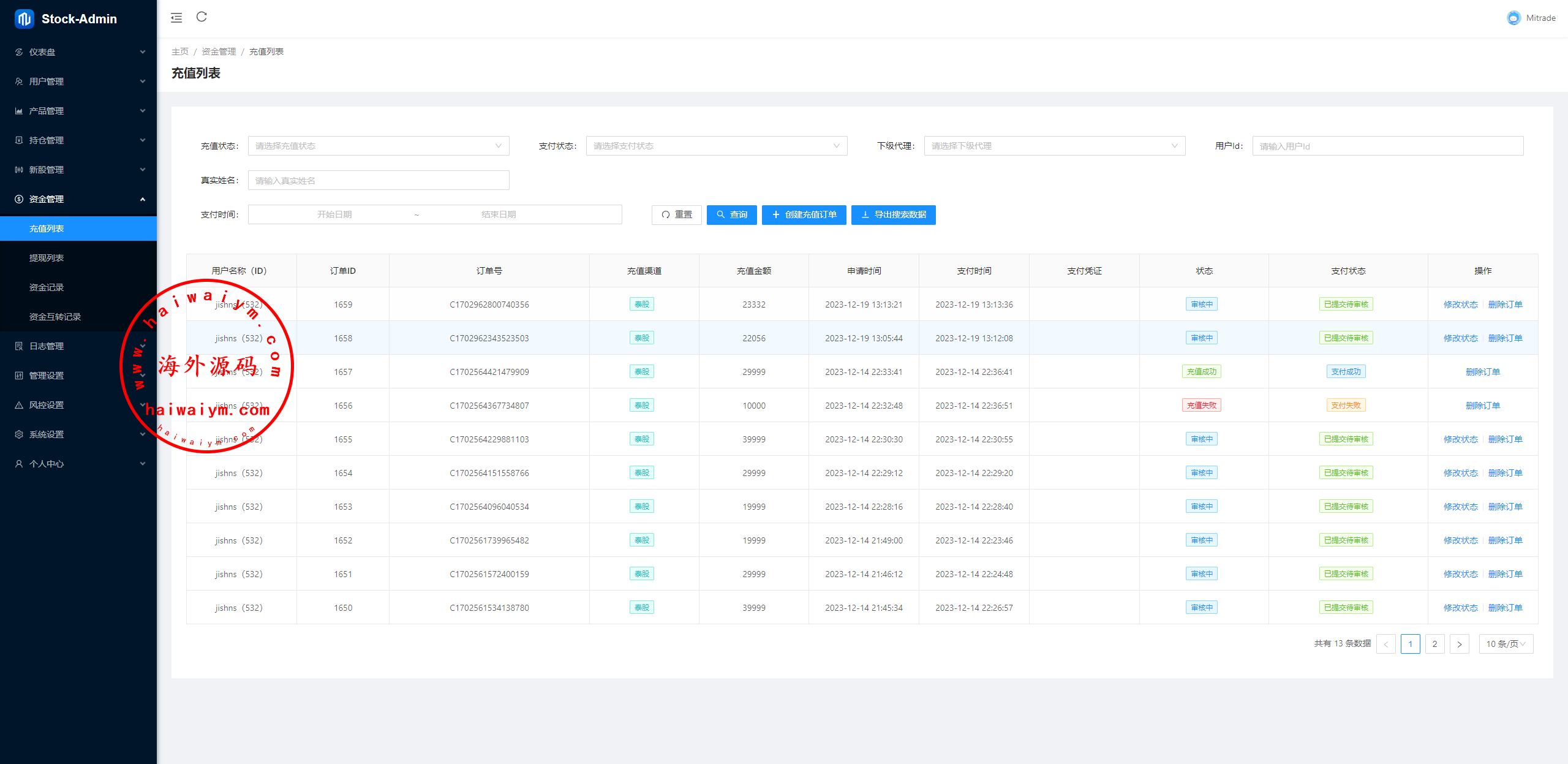Click the 仪表盘 dashboard sidebar icon

(19, 52)
